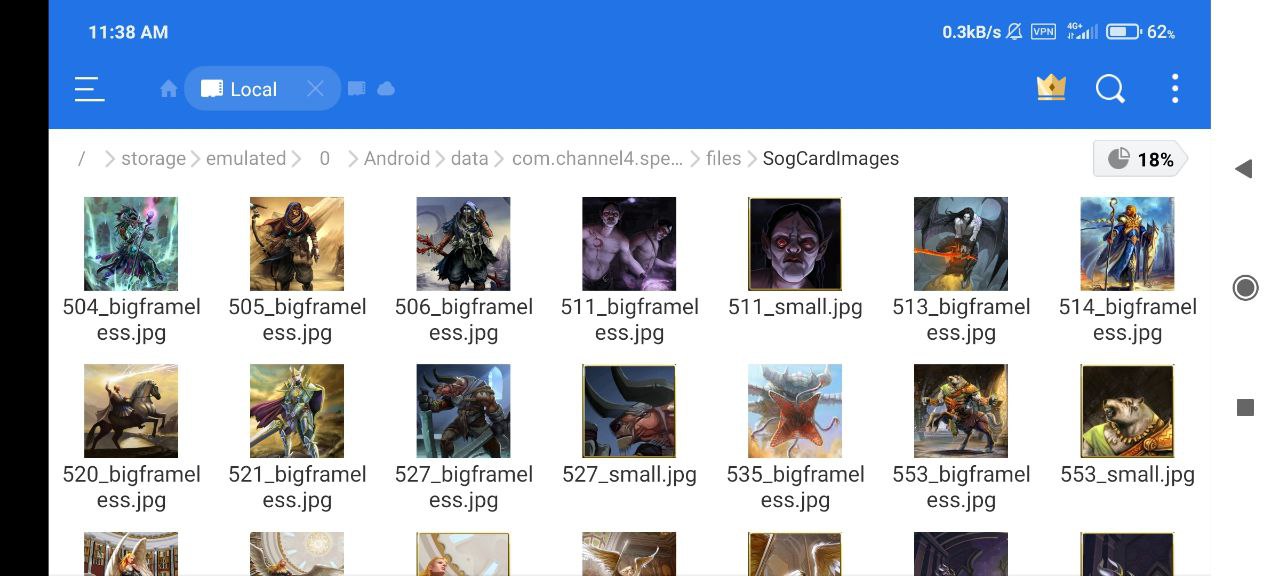Screen dimensions: 1280x576
Task: Open 504_bigframeless.jpg thumbnail
Action: [x=131, y=244]
